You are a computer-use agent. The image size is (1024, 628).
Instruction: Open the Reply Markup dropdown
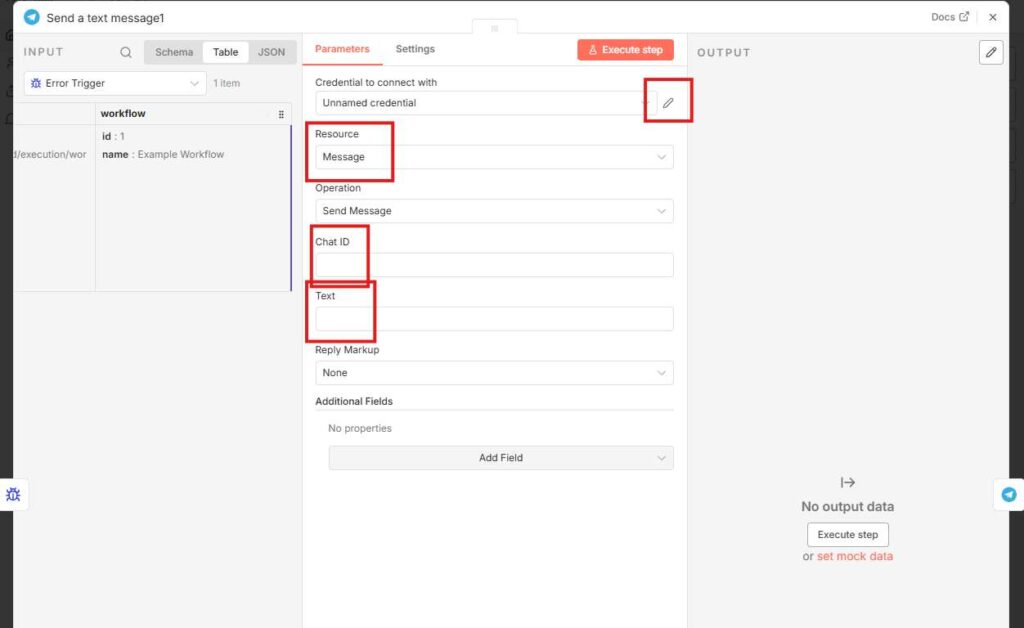coord(494,373)
